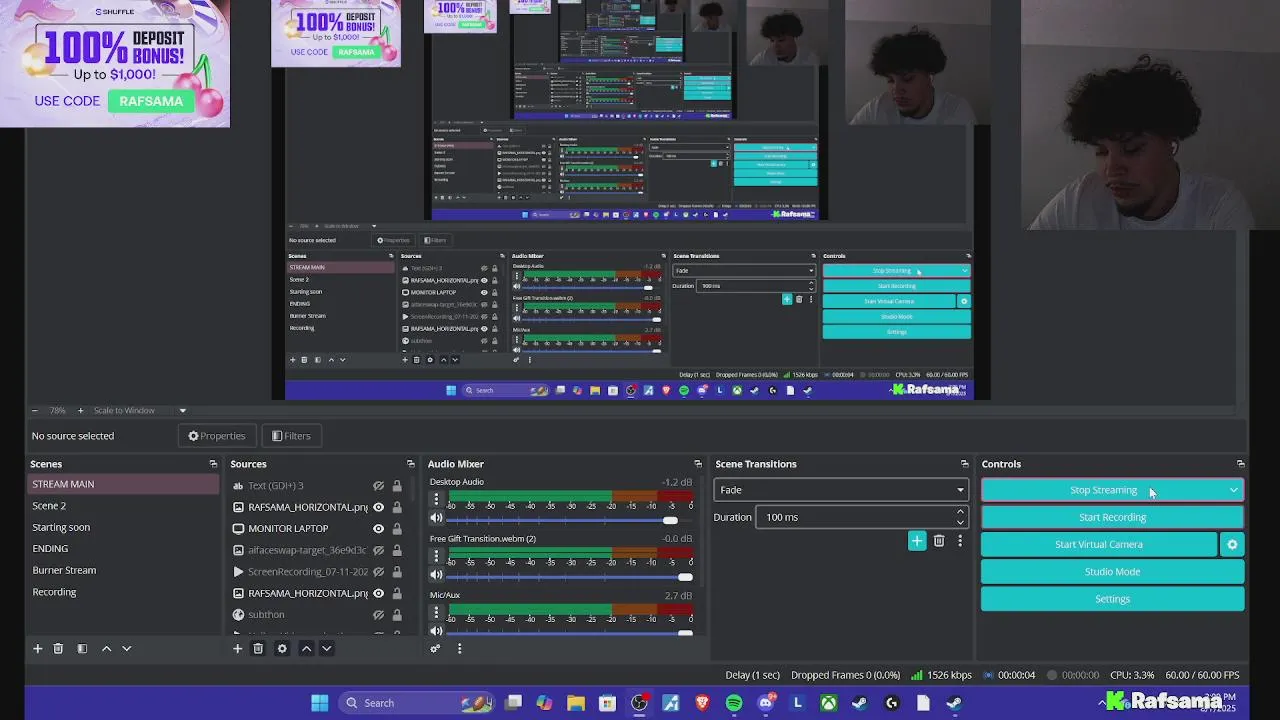
Task: Mute Desktop Audio speaker icon
Action: (x=436, y=518)
